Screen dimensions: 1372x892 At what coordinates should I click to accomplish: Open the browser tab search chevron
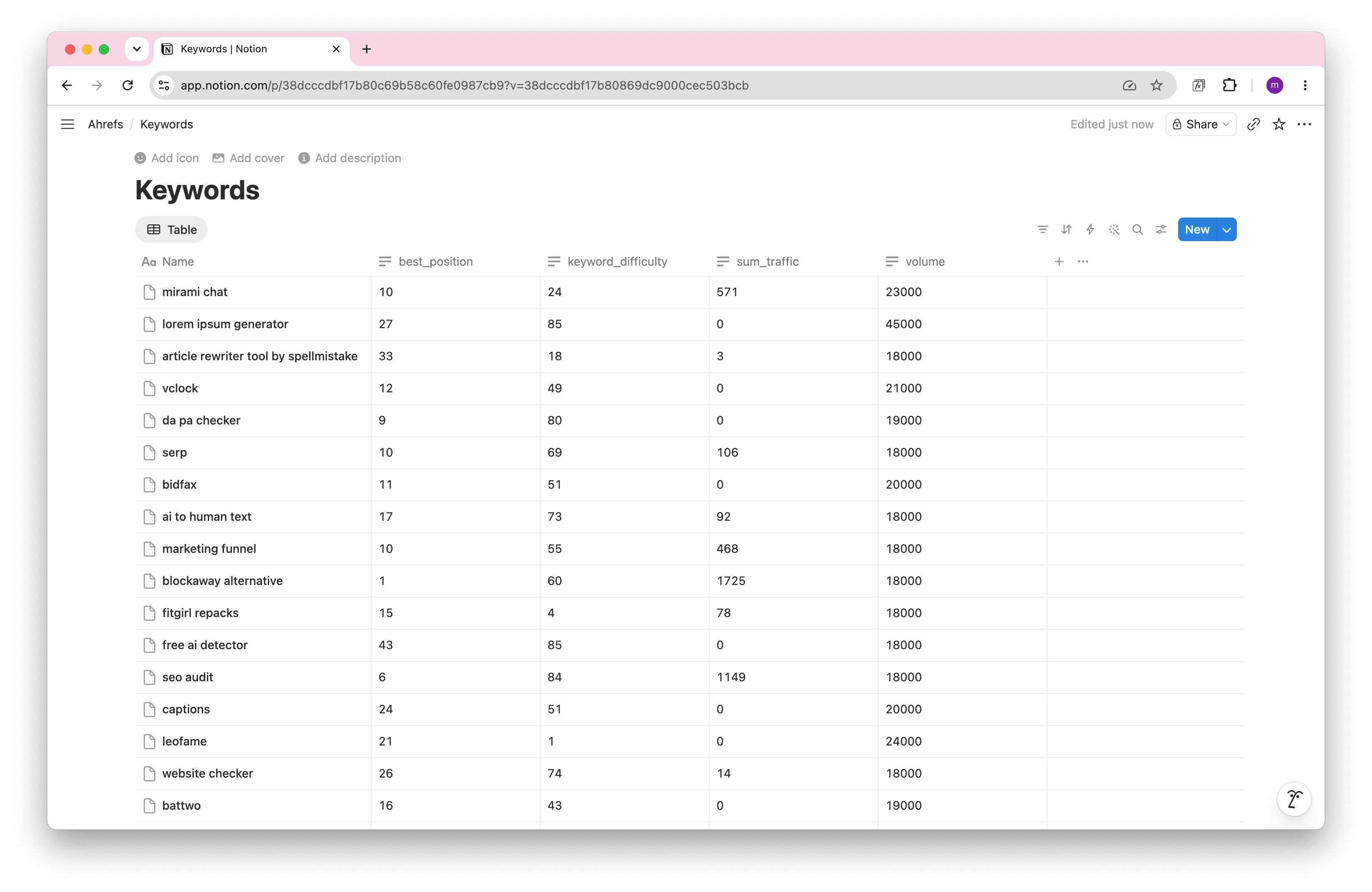pos(136,49)
